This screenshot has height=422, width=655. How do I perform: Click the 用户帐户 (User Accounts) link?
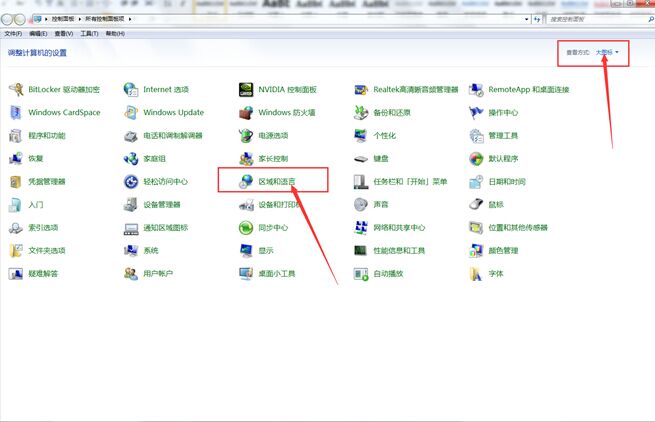click(x=158, y=274)
